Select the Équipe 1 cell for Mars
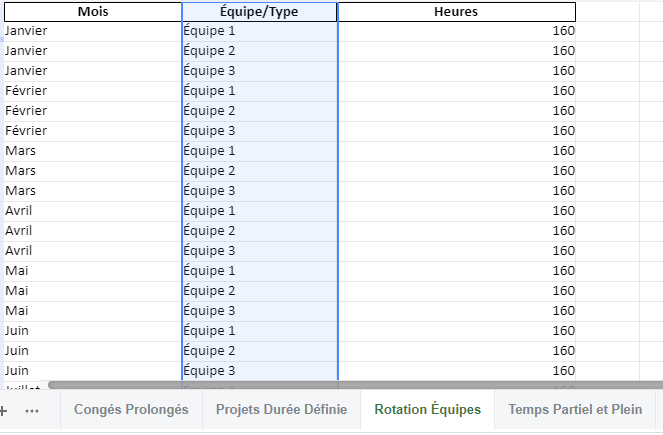This screenshot has width=663, height=435. pos(260,151)
